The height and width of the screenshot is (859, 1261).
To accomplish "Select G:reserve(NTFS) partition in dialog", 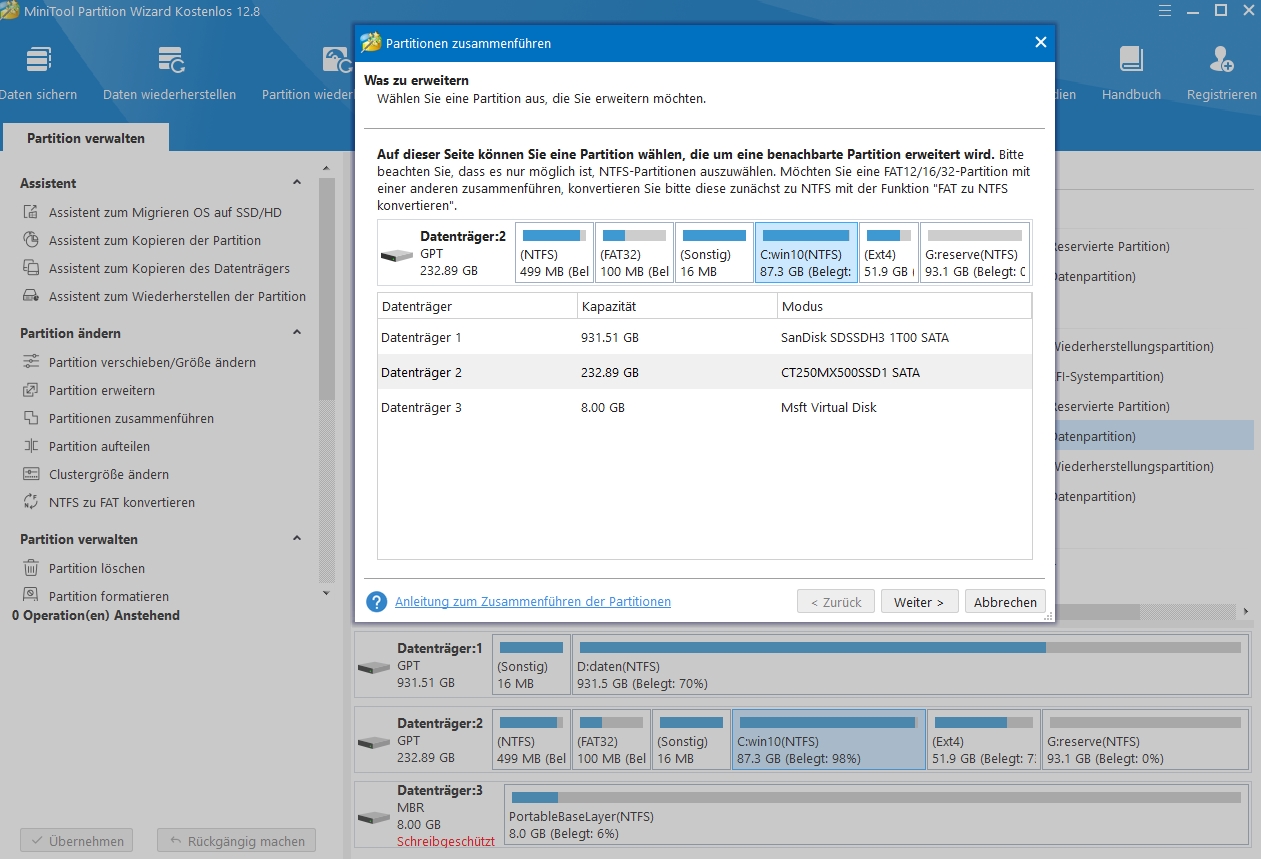I will click(x=975, y=253).
